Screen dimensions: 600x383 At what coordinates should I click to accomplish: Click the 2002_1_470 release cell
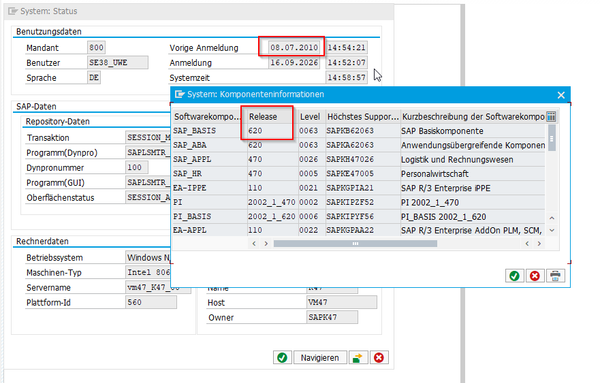click(272, 202)
